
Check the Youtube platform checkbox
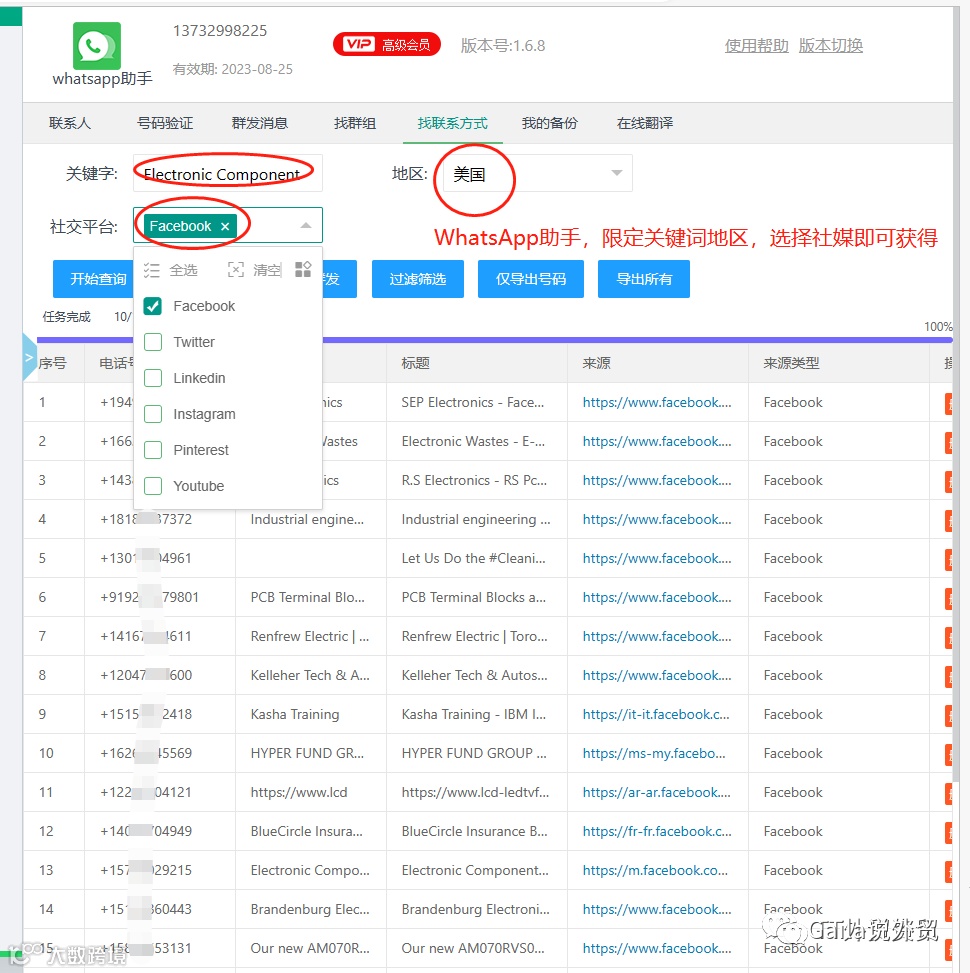(x=152, y=486)
